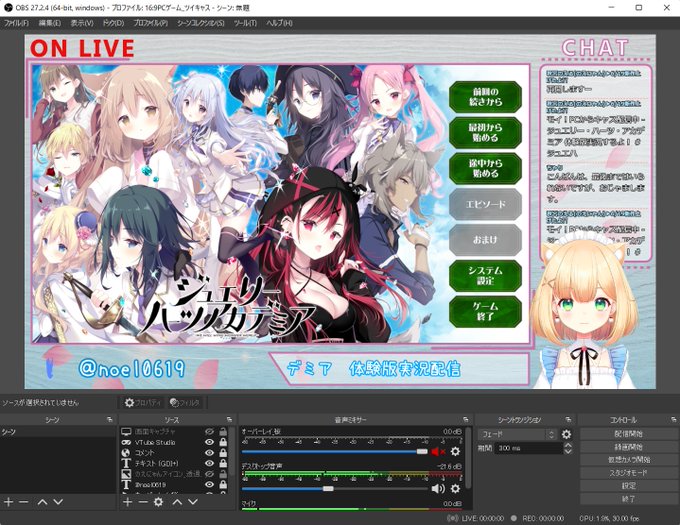The image size is (680, 525).
Task: Move source up in sources list
Action: click(x=177, y=502)
